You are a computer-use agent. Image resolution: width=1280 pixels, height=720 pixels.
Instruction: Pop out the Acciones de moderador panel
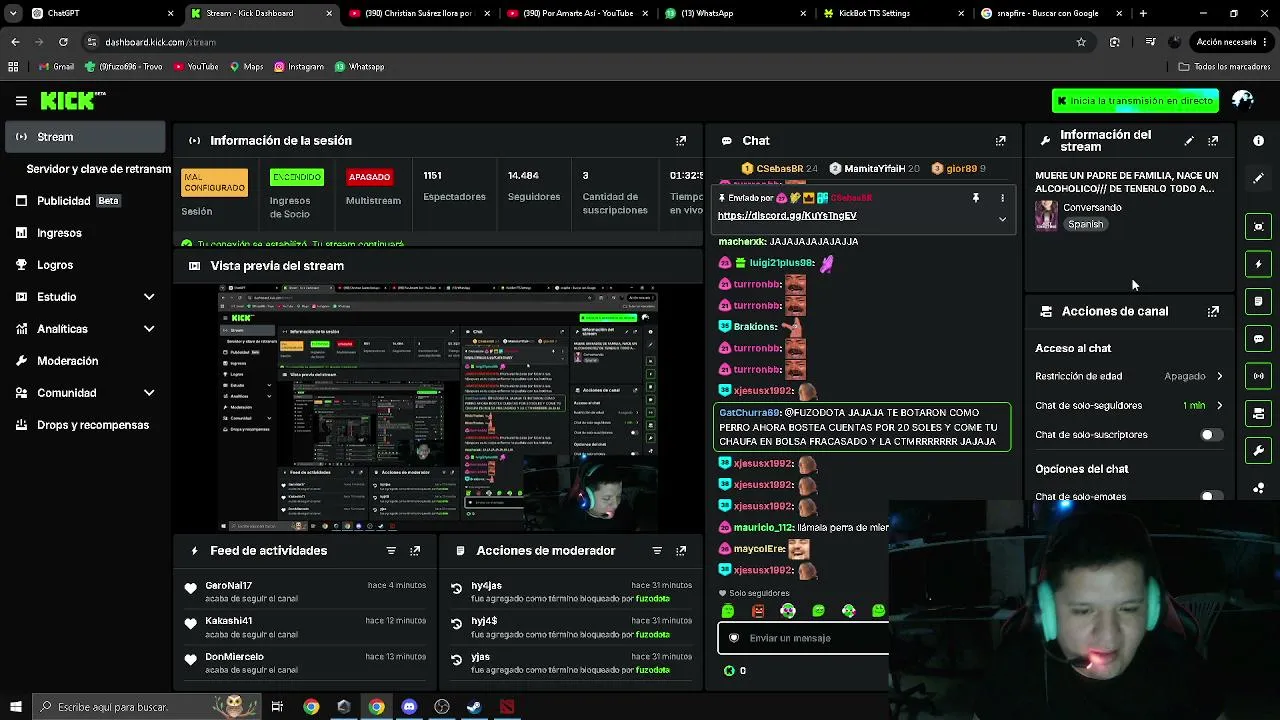pyautogui.click(x=681, y=551)
